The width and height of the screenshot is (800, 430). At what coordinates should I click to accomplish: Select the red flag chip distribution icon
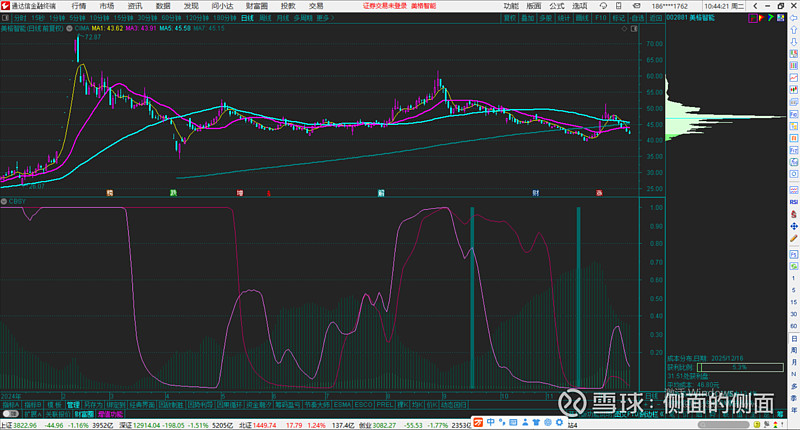click(x=762, y=18)
